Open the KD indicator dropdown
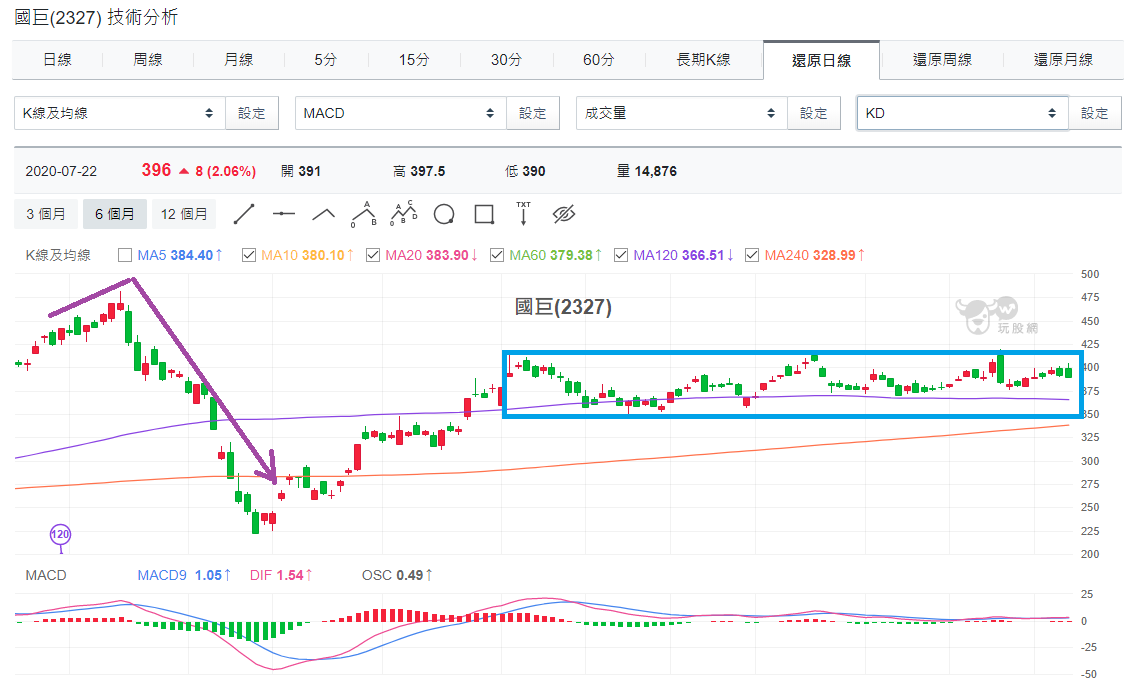 click(962, 113)
